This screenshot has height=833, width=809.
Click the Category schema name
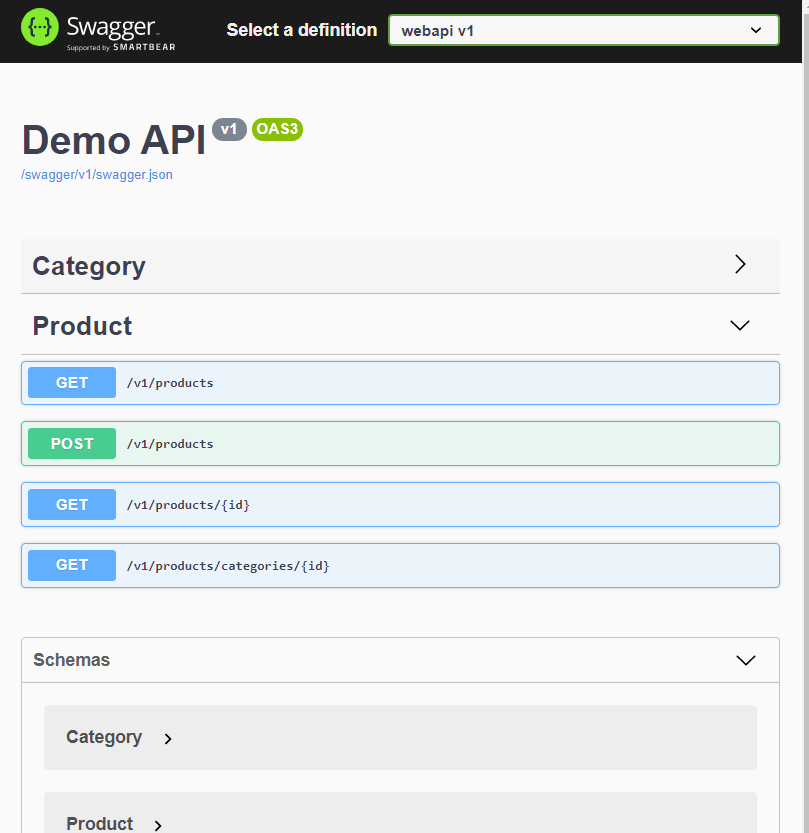tap(104, 737)
